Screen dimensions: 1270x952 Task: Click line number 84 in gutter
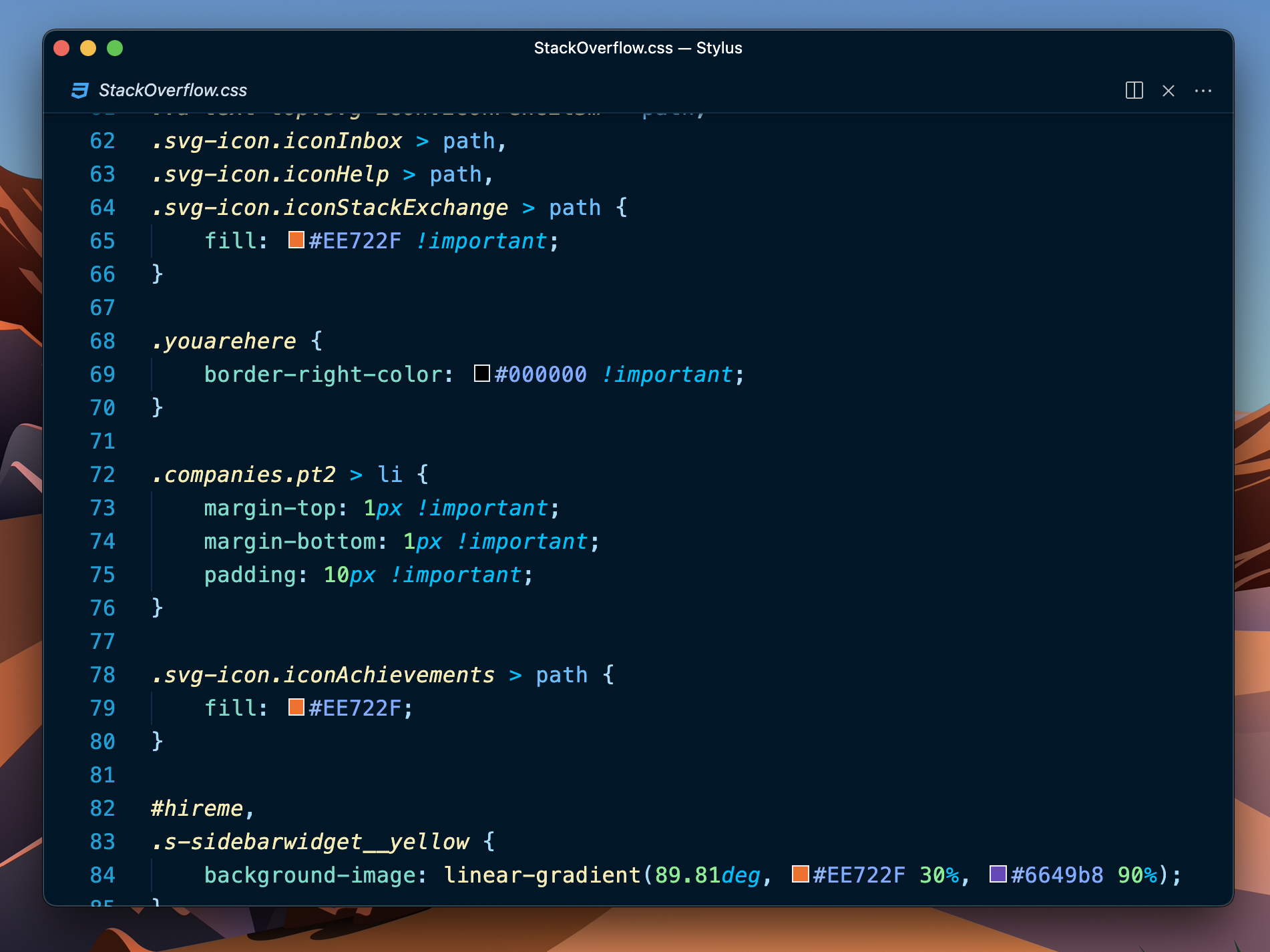[x=103, y=875]
